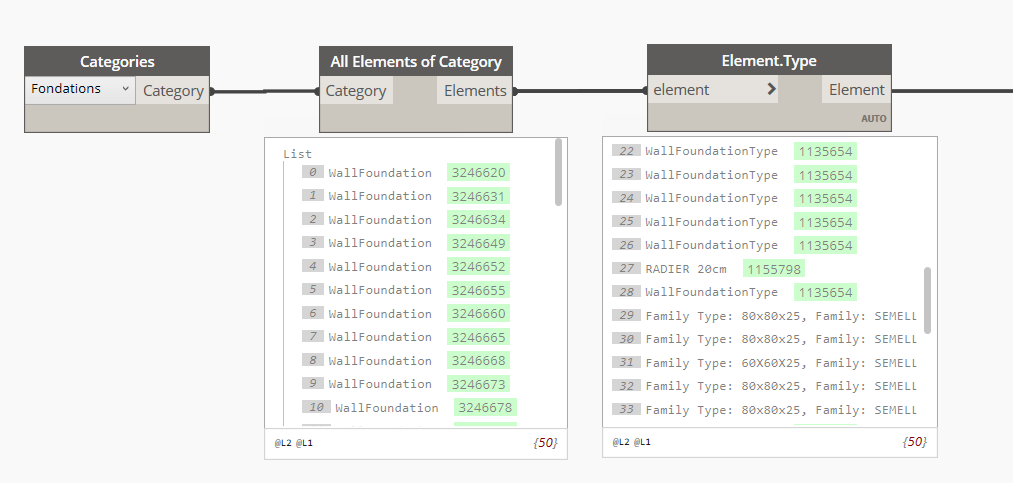
Task: Click the Category output port on Categories node
Action: coord(173,91)
